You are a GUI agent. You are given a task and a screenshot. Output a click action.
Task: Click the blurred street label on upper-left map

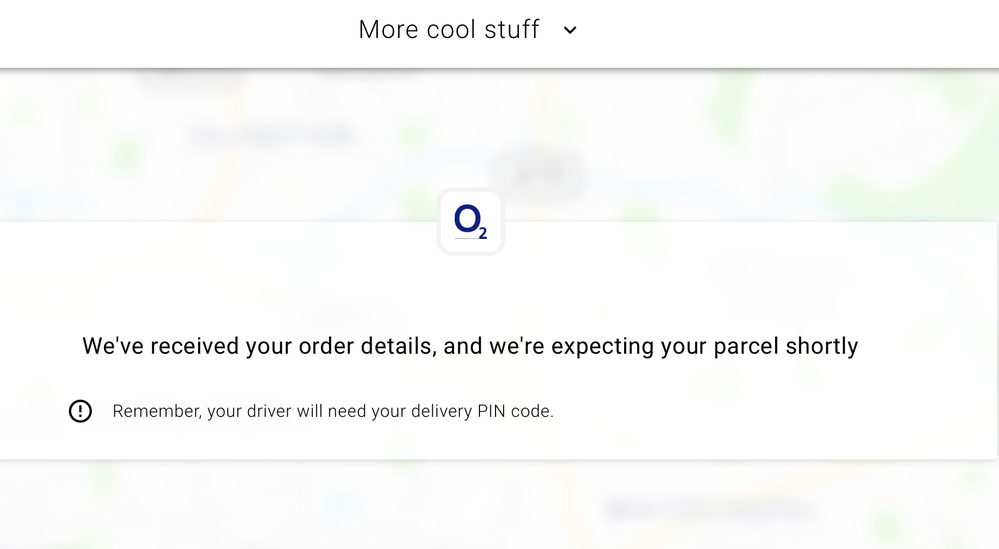pyautogui.click(x=270, y=134)
